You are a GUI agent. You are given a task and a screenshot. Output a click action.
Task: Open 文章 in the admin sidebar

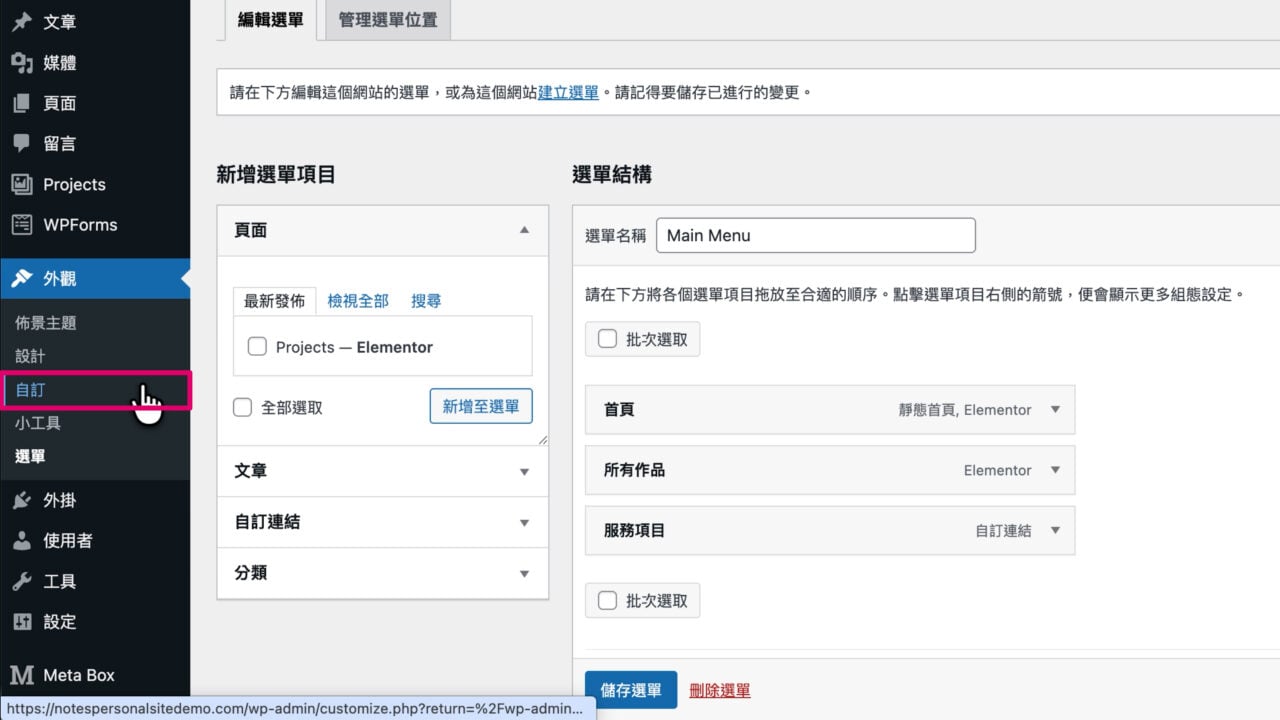(95, 22)
